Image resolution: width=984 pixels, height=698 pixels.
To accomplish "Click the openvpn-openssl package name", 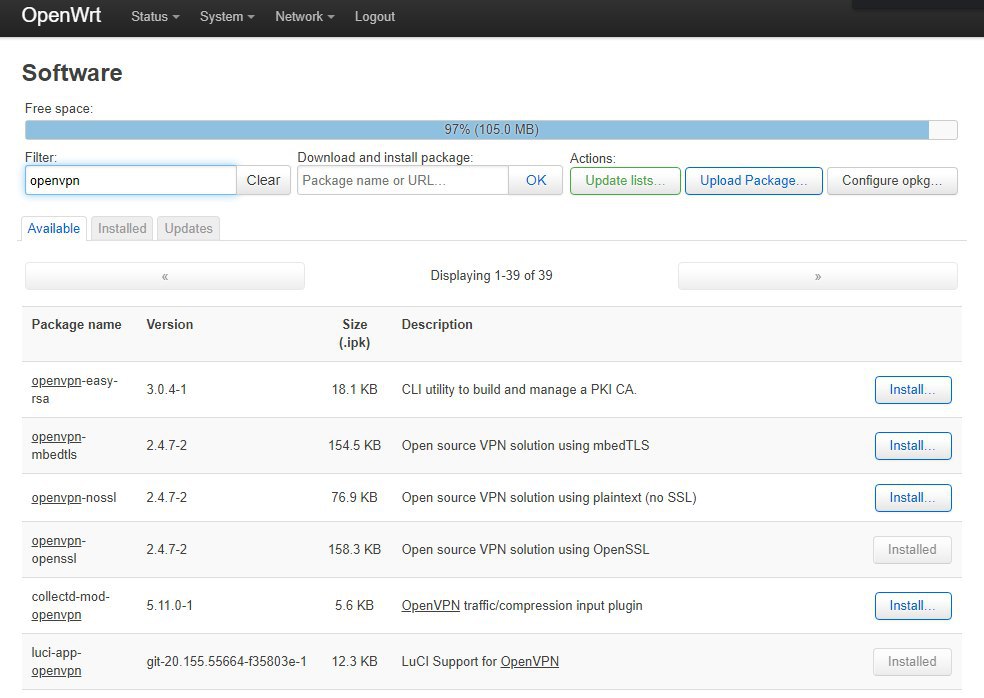I will [x=58, y=550].
